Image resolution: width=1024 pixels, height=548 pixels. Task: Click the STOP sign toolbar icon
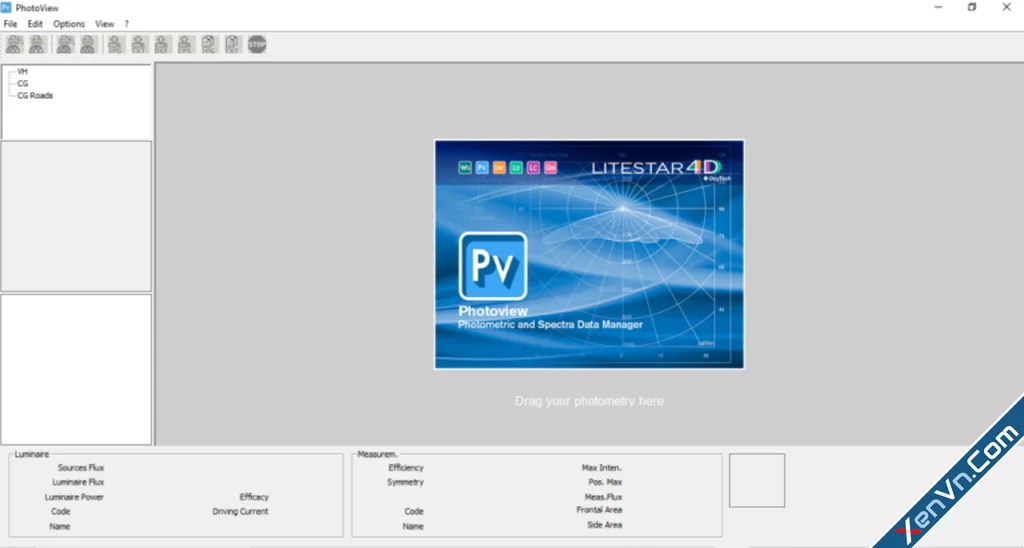click(x=257, y=44)
